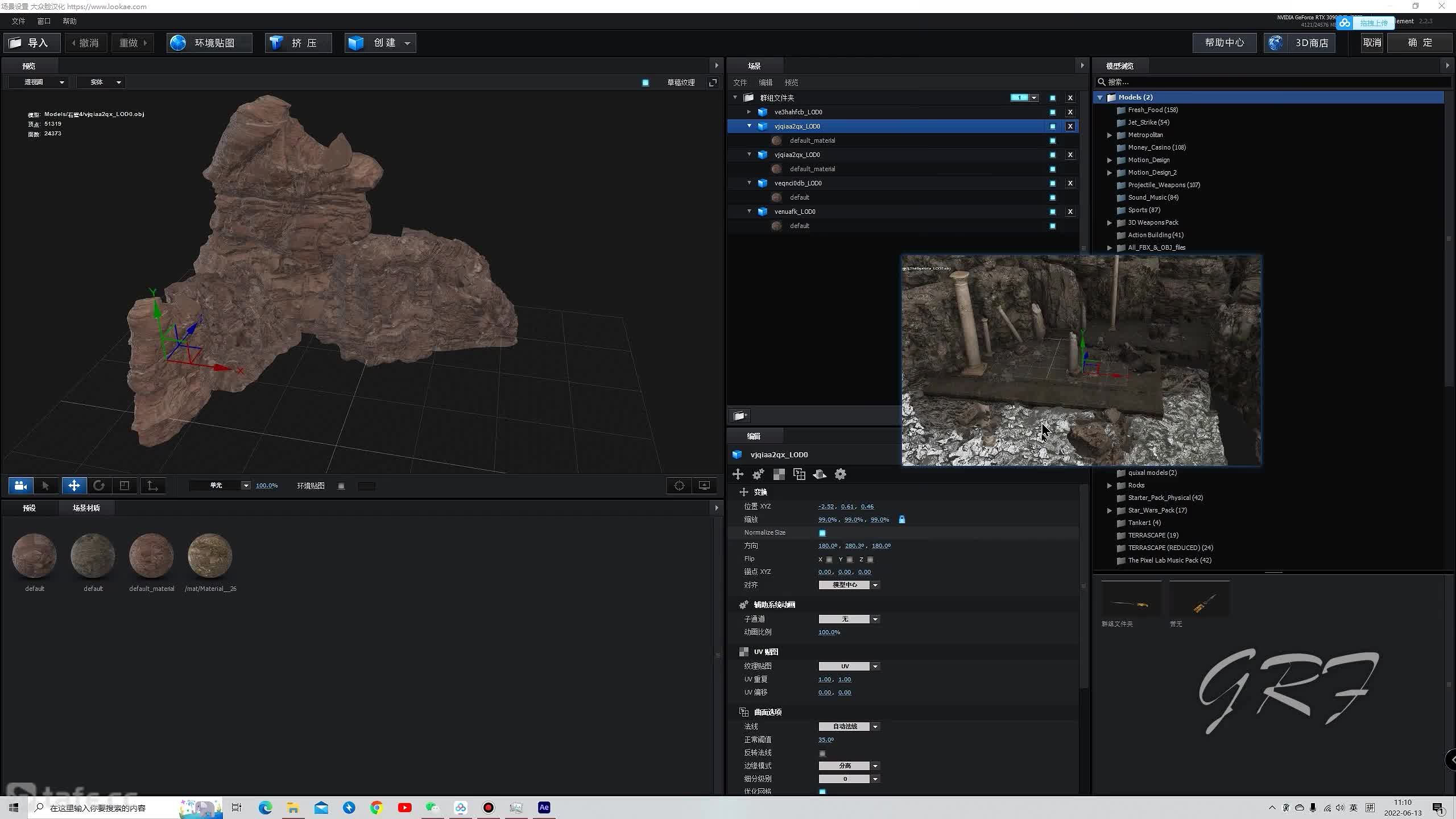Open the single light dropdown
This screenshot has height=819, width=1456.
pos(221,486)
